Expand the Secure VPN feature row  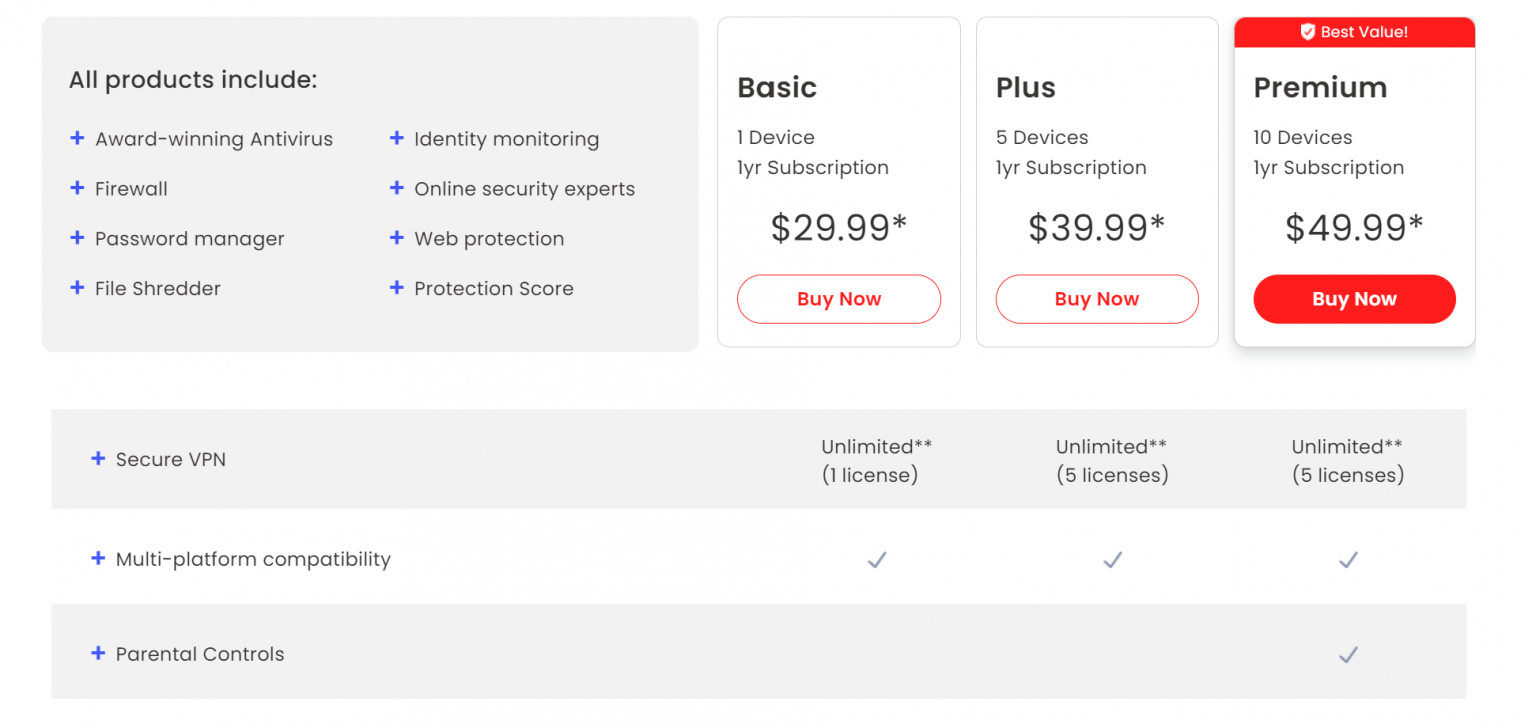coord(98,459)
